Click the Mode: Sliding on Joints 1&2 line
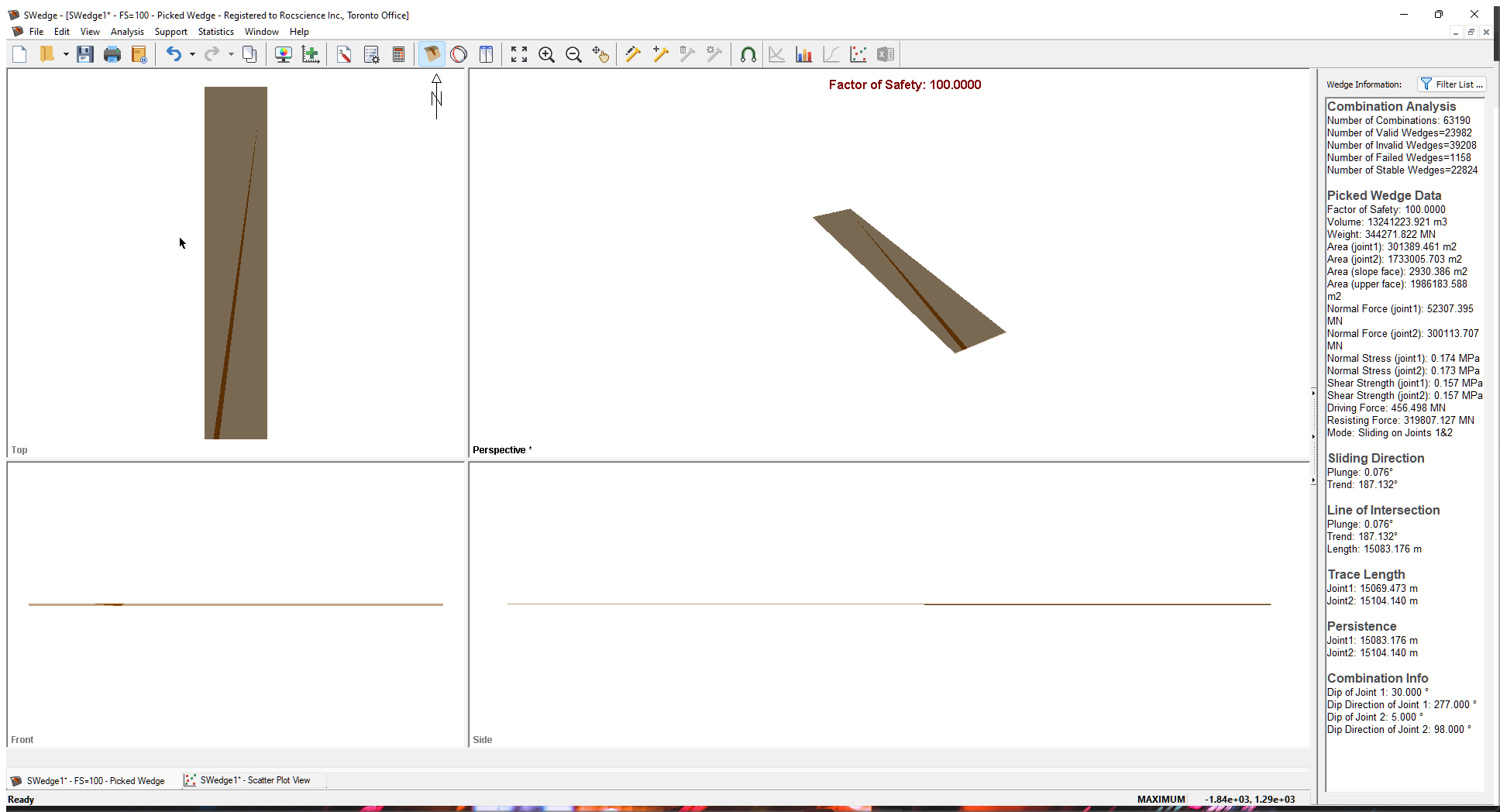 (1390, 433)
